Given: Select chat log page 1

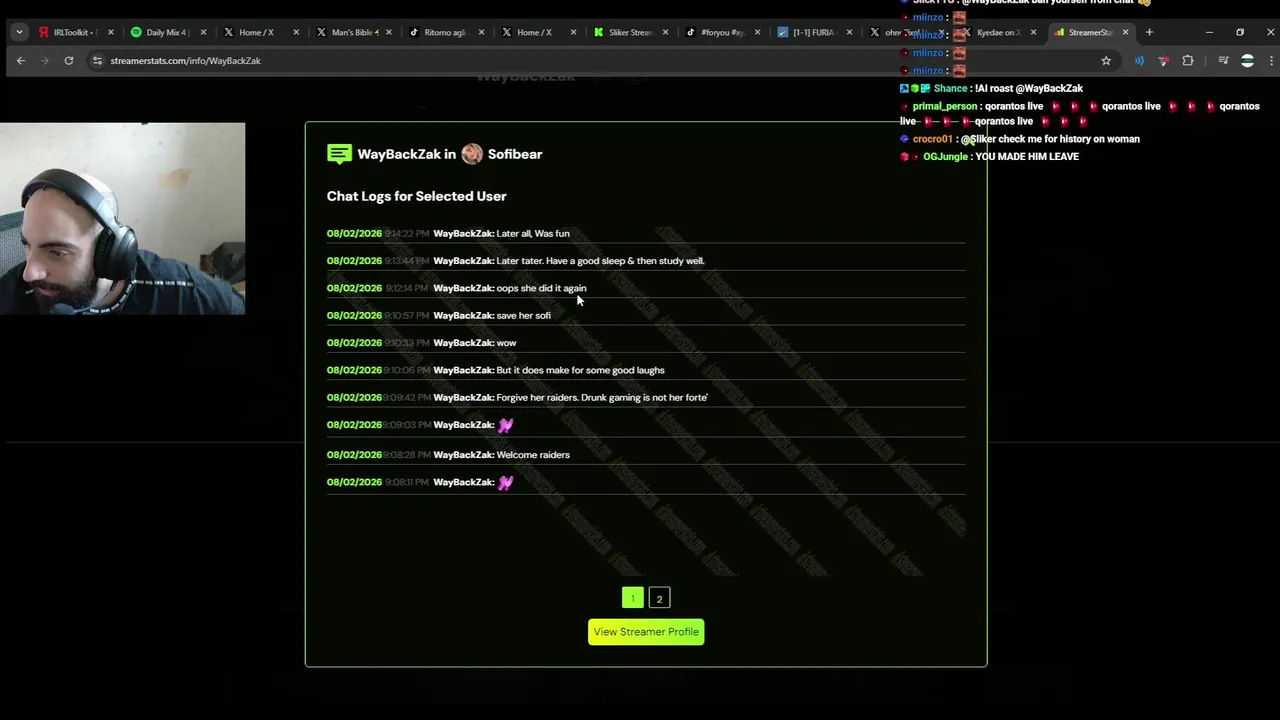Looking at the screenshot, I should tap(633, 598).
